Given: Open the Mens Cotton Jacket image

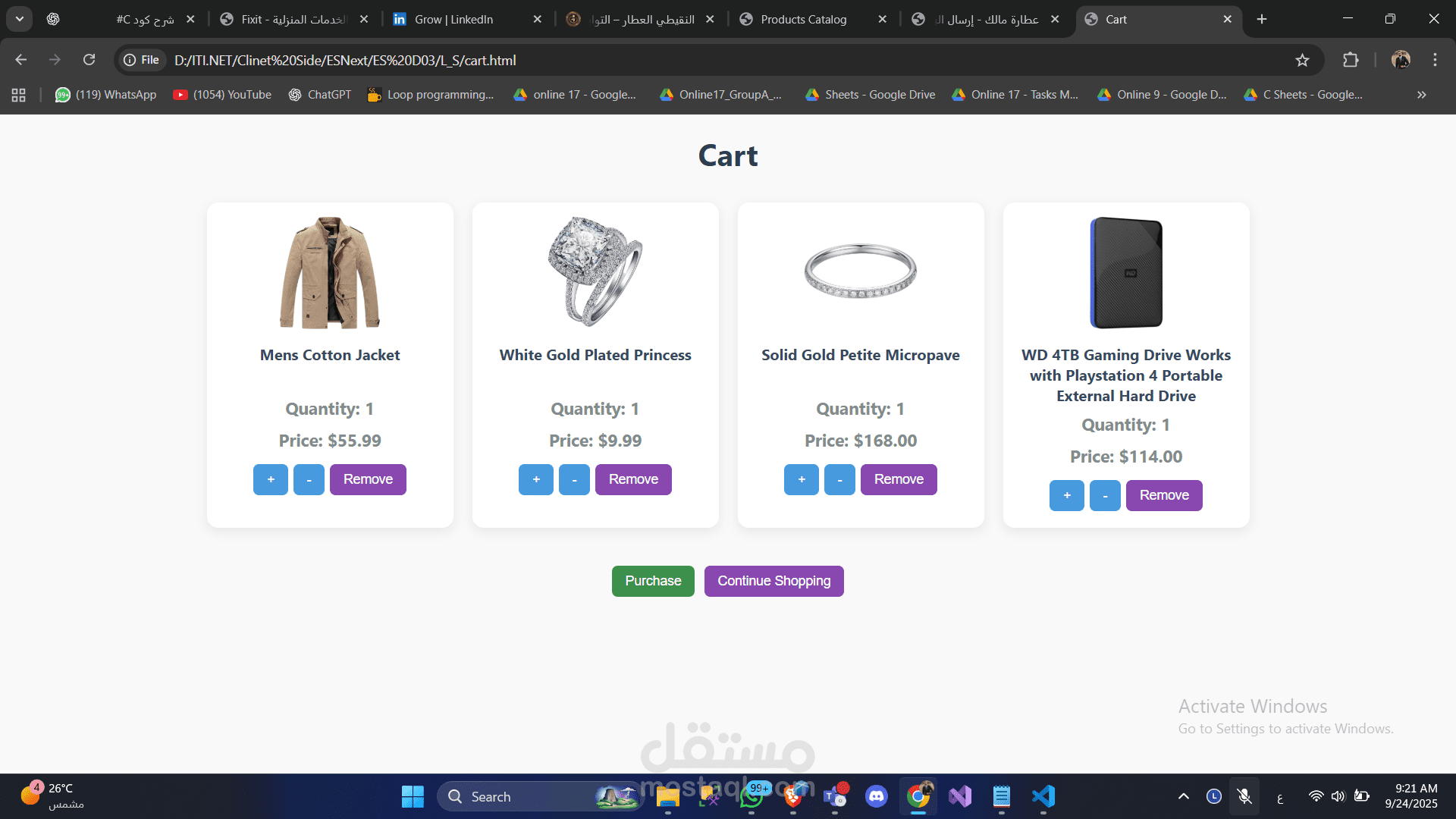Looking at the screenshot, I should [x=330, y=273].
